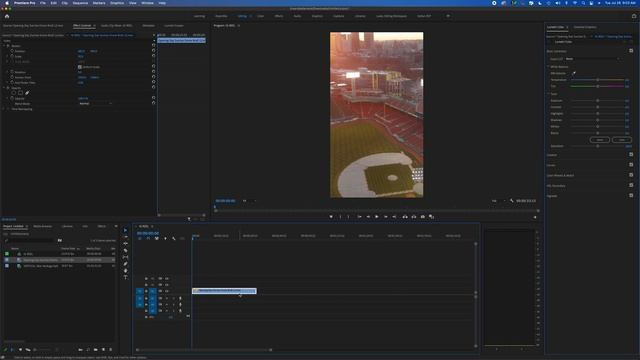
Task: Select the Hand tool
Action: pyautogui.click(x=125, y=271)
